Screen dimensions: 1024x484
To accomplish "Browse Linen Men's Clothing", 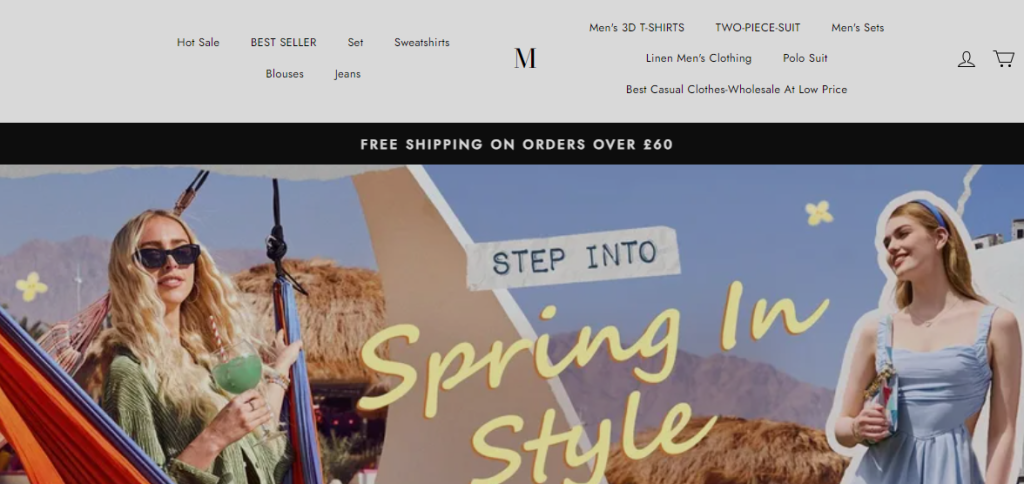I will click(699, 58).
